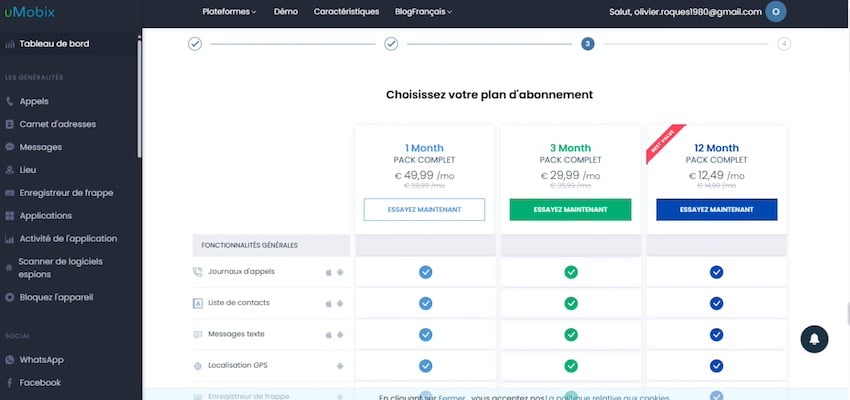Image resolution: width=850 pixels, height=400 pixels.
Task: Open the Démo page
Action: [286, 11]
